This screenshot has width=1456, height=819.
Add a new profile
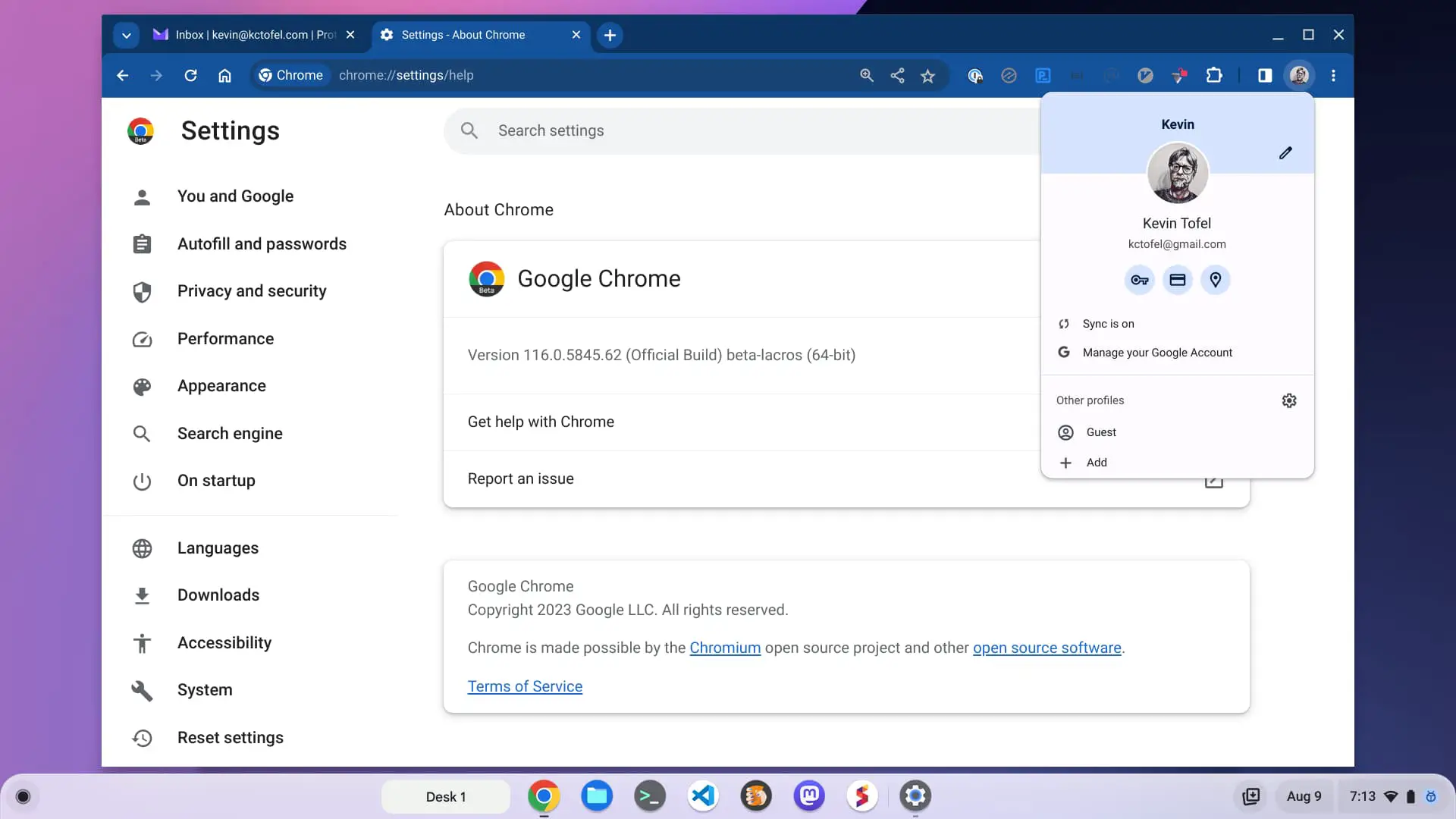[1178, 463]
